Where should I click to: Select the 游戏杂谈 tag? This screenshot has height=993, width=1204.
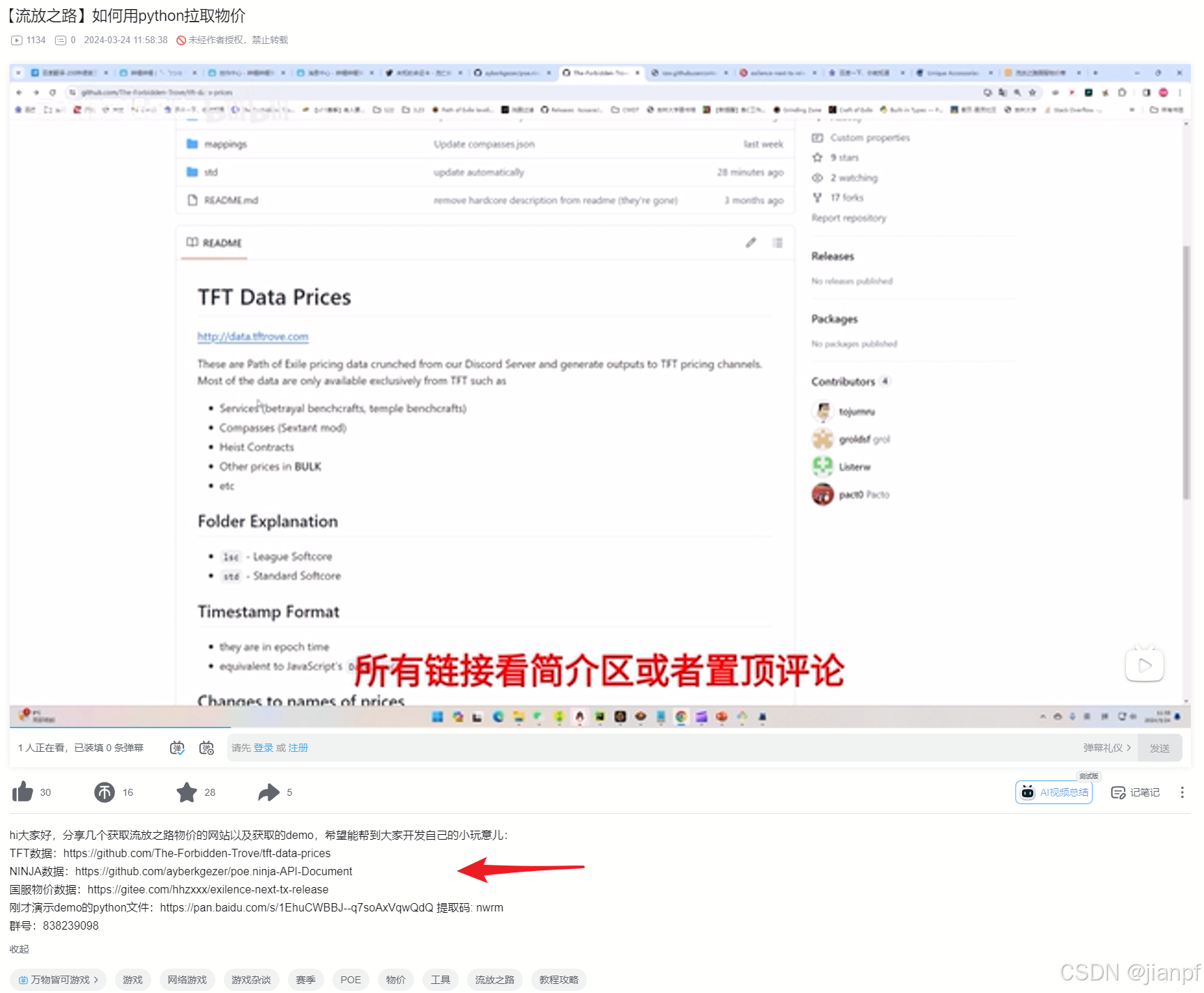pos(251,980)
